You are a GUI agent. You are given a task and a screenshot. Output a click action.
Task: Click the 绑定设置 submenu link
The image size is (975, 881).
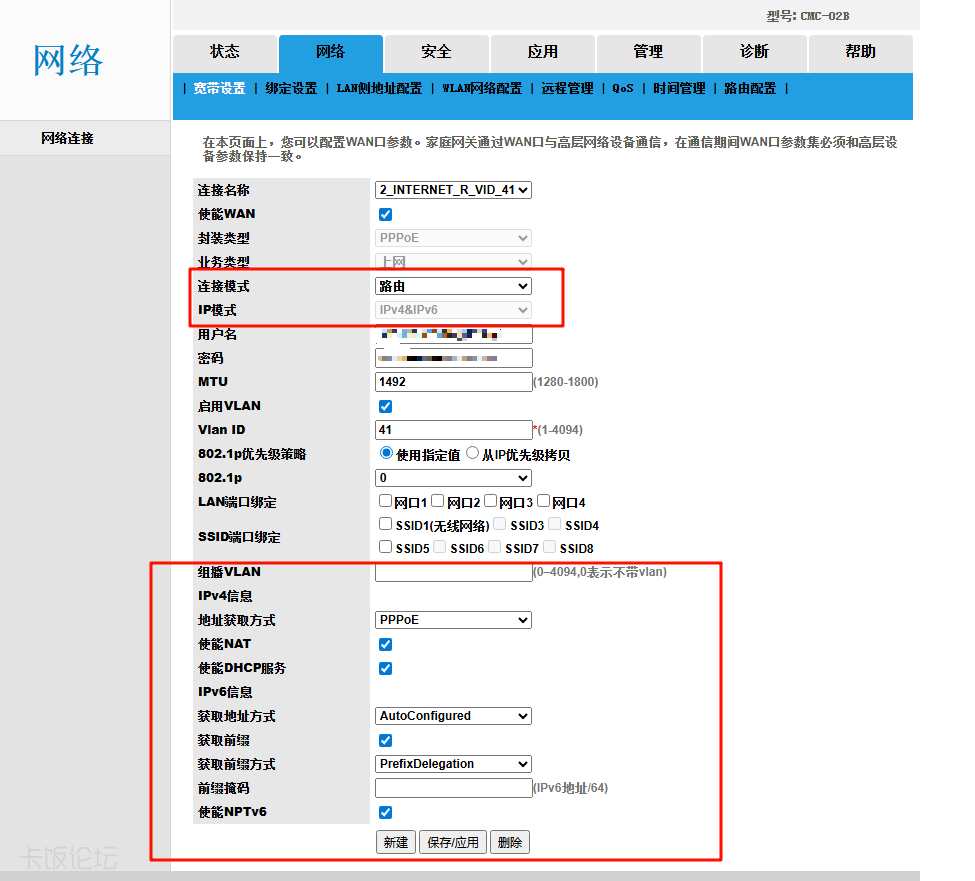(291, 88)
